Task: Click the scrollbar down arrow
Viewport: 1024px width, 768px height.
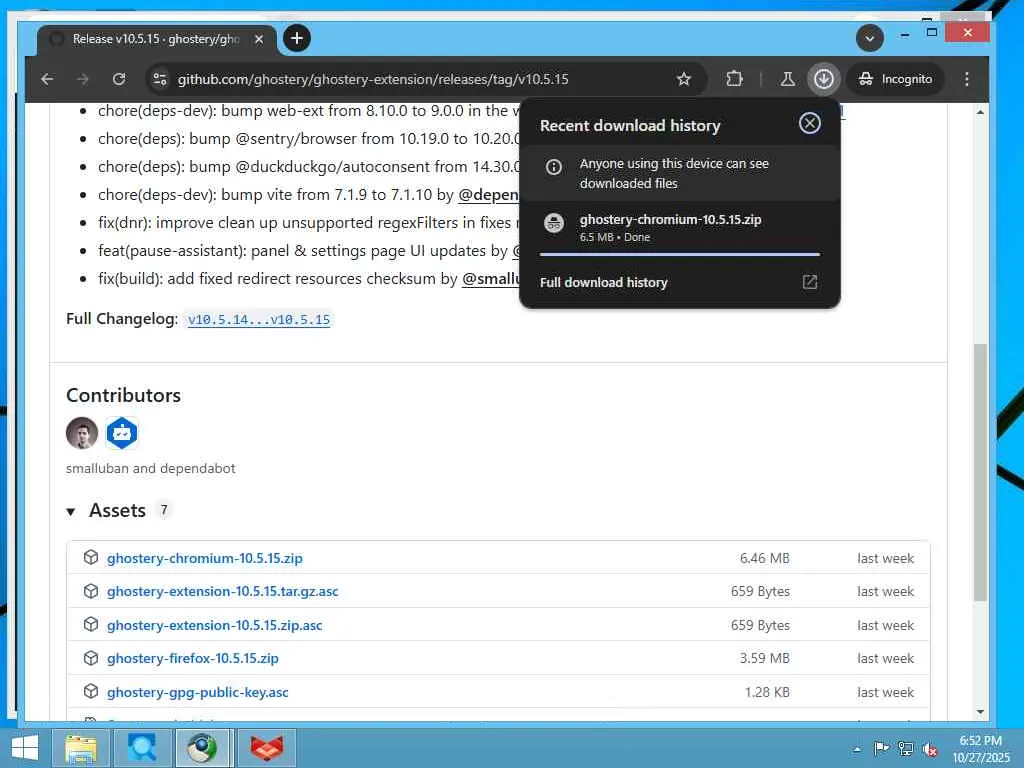Action: 980,712
